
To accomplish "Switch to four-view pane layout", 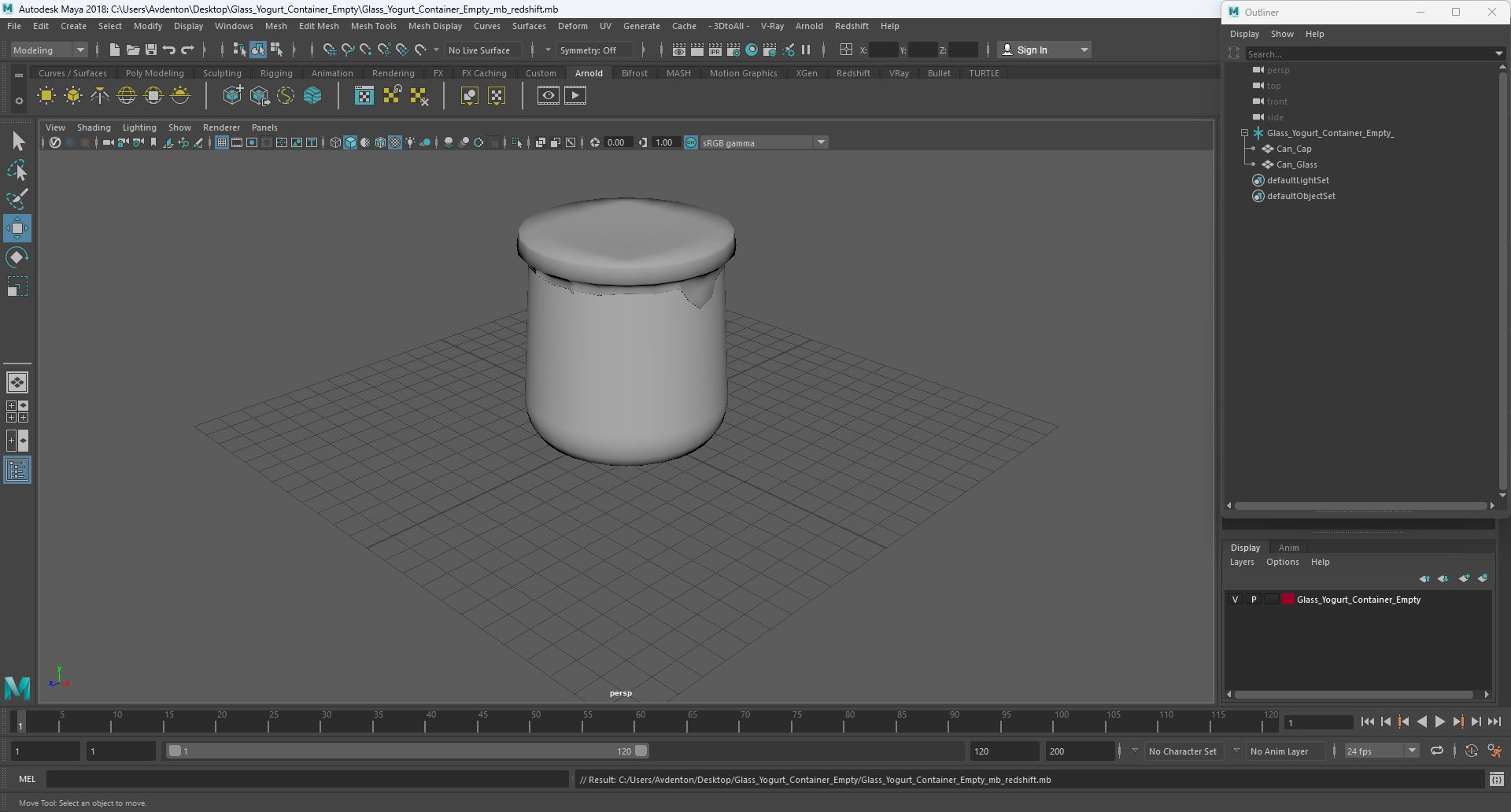I will coord(17,412).
